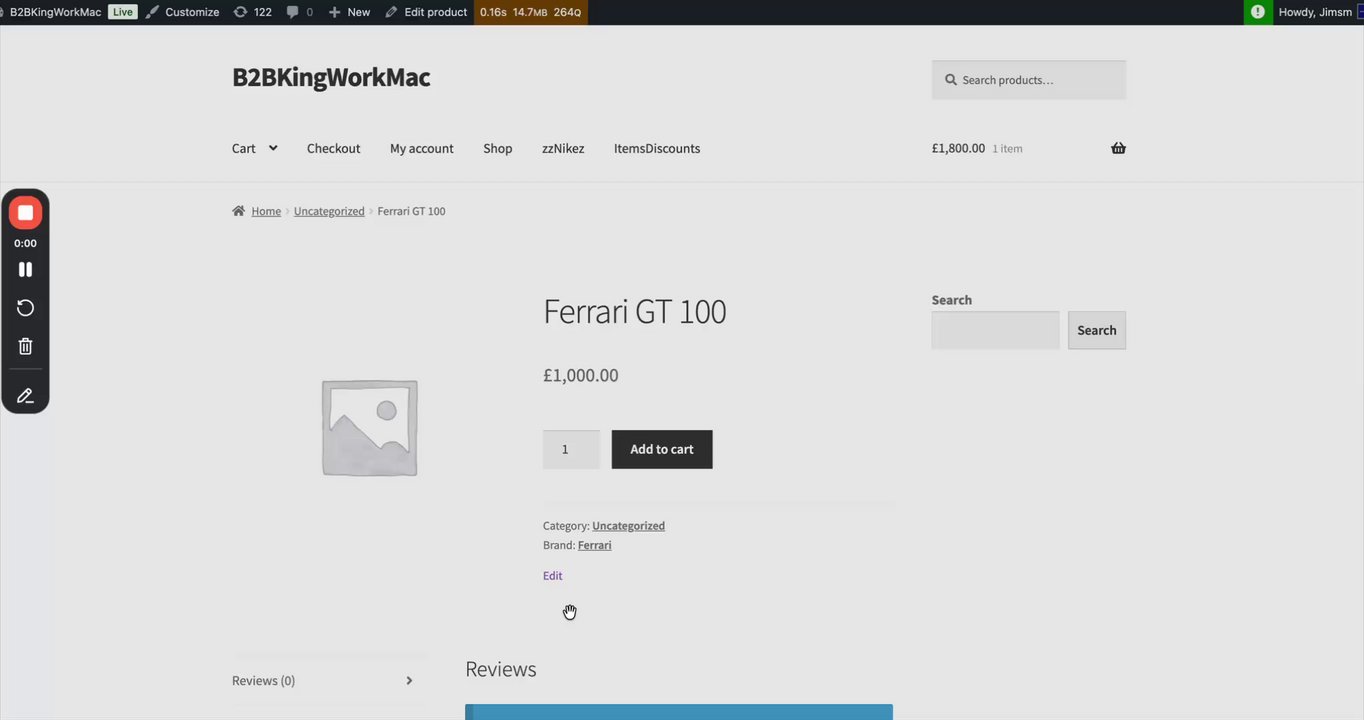Screen dimensions: 1364x720
Task: Open the B2BKingWorkMac site menu in admin bar
Action: [55, 12]
